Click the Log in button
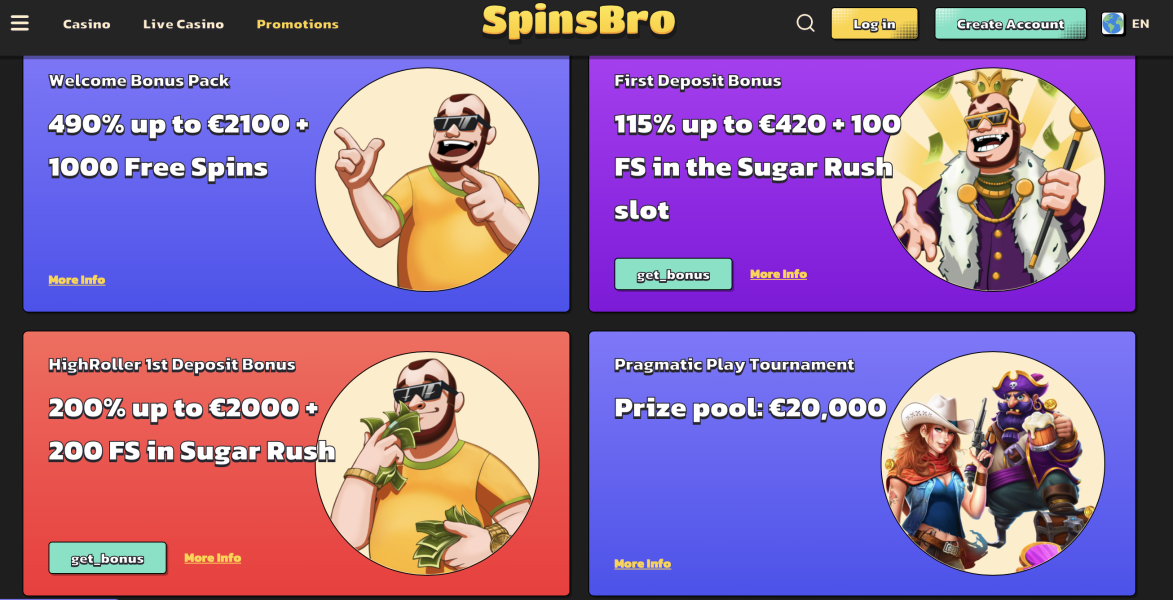The image size is (1173, 600). [875, 24]
